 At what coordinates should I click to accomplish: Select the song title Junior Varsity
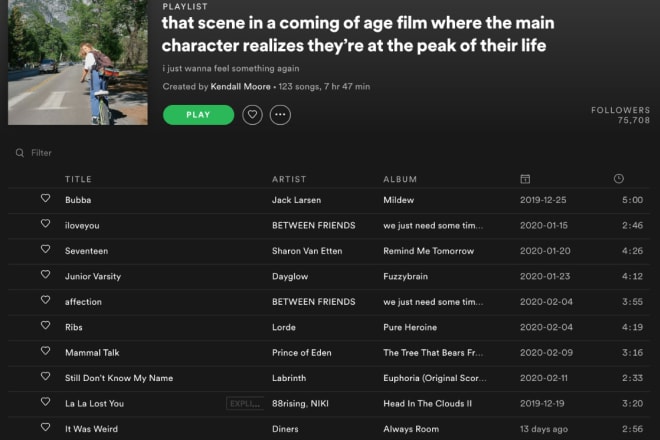(x=93, y=277)
